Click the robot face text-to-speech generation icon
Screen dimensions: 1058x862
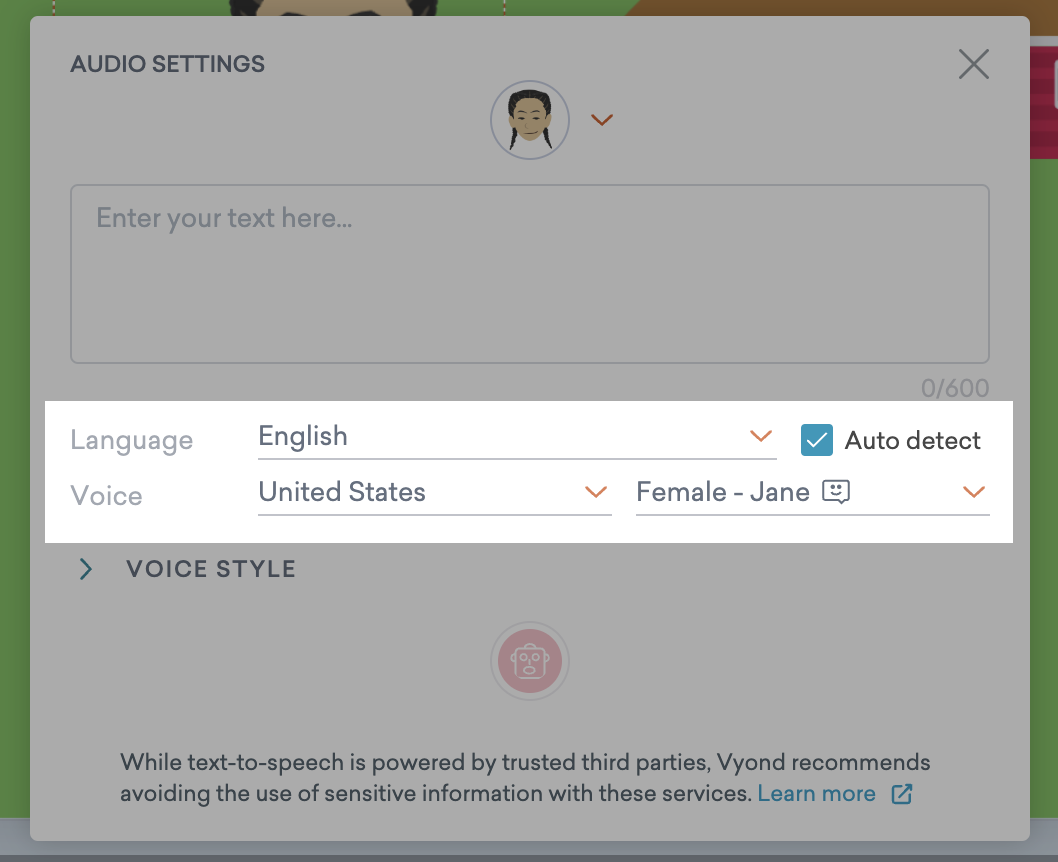point(530,661)
